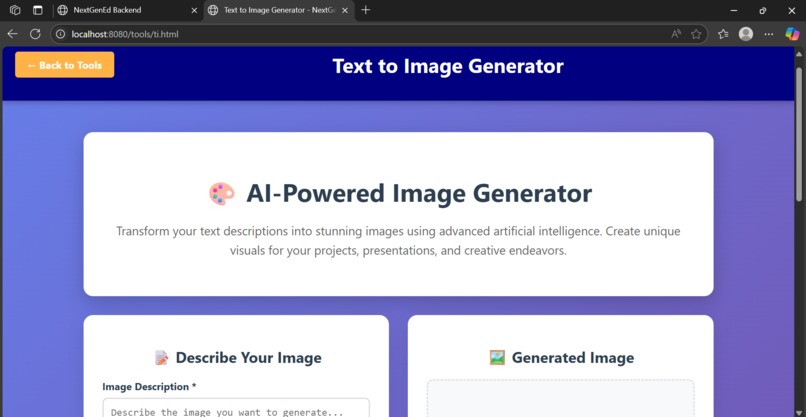Open Read aloud from the address bar

click(x=676, y=34)
